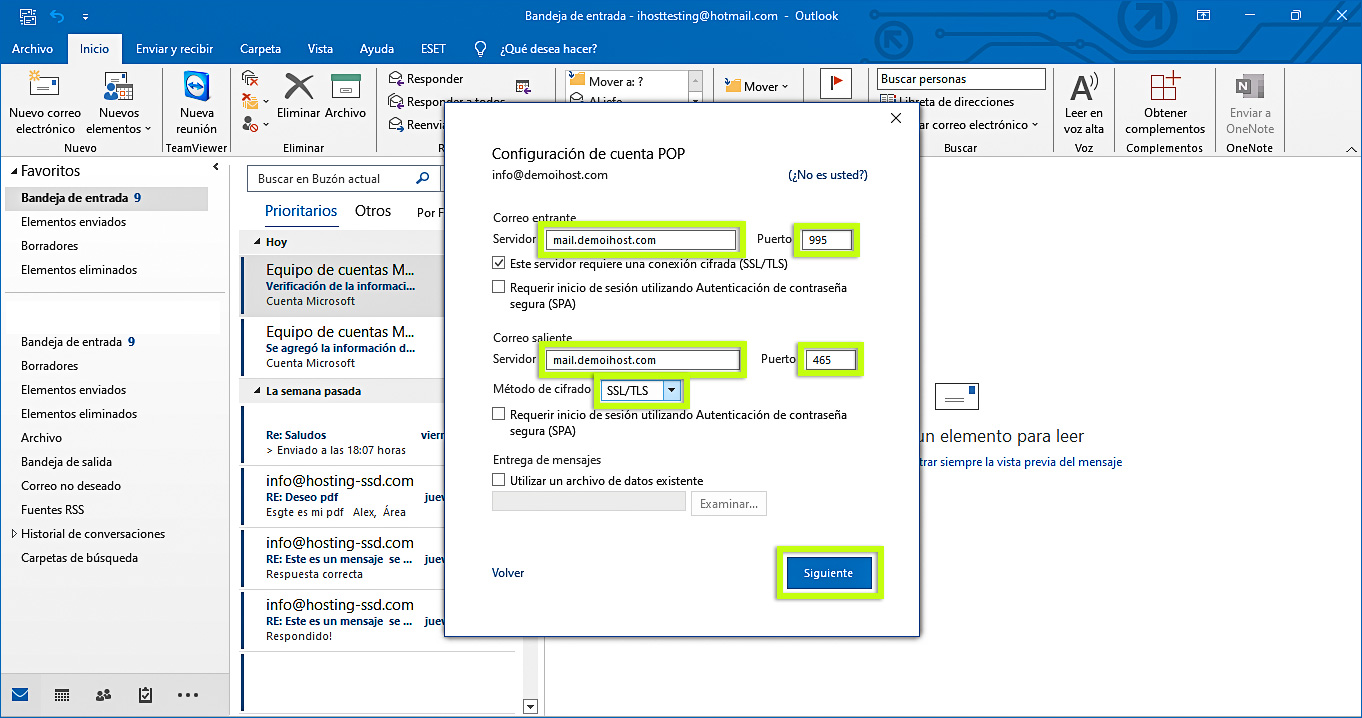
Task: Select the Otros tab
Action: click(x=373, y=211)
